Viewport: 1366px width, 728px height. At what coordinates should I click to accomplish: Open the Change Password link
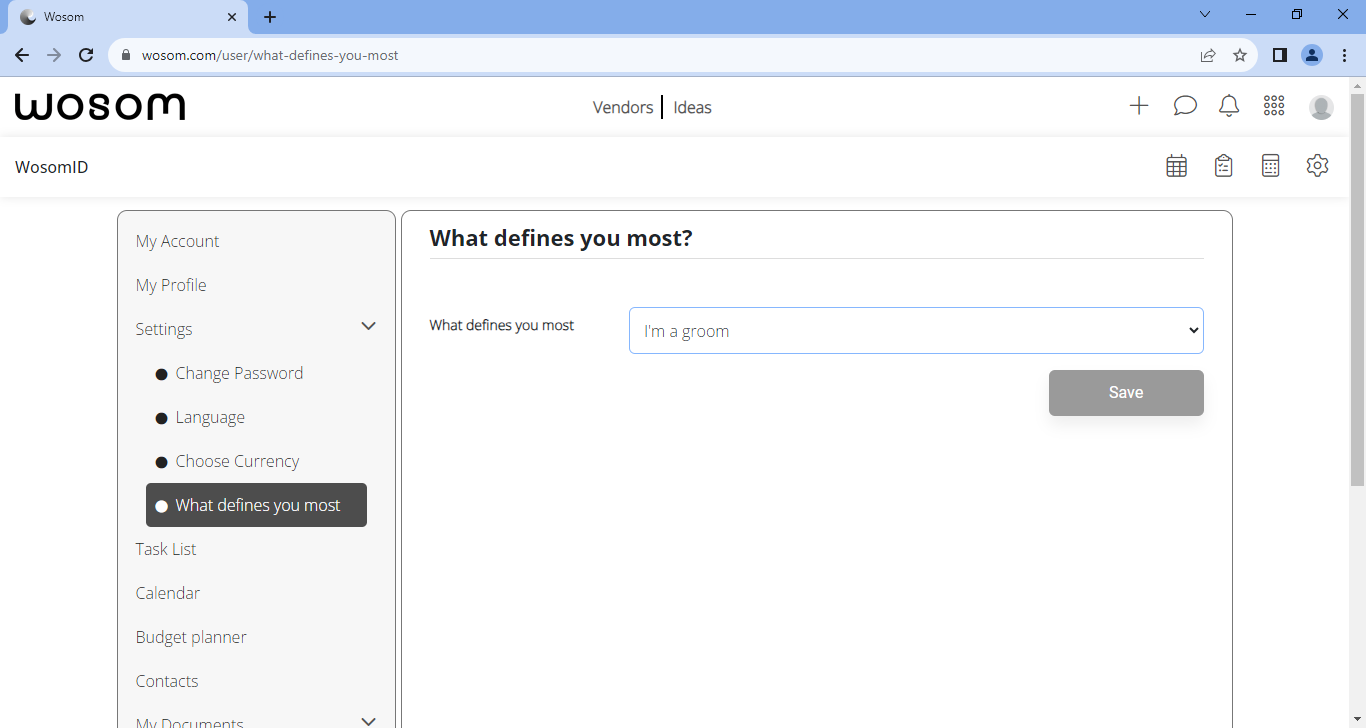[239, 372]
